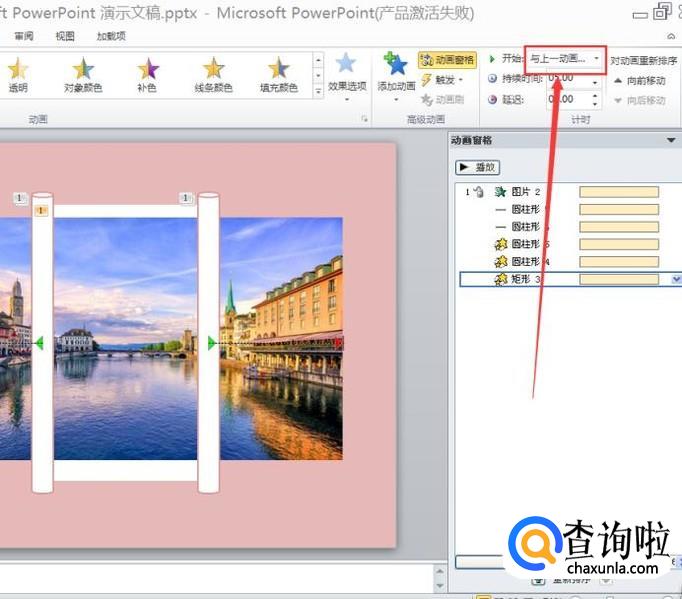Open the 添加动画 add animation menu
Image resolution: width=682 pixels, height=599 pixels.
click(396, 77)
